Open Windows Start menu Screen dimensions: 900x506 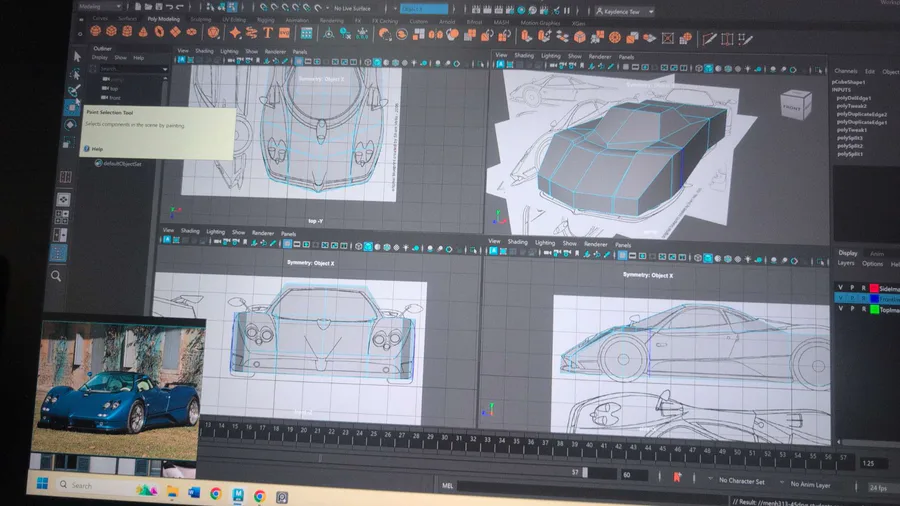(42, 484)
